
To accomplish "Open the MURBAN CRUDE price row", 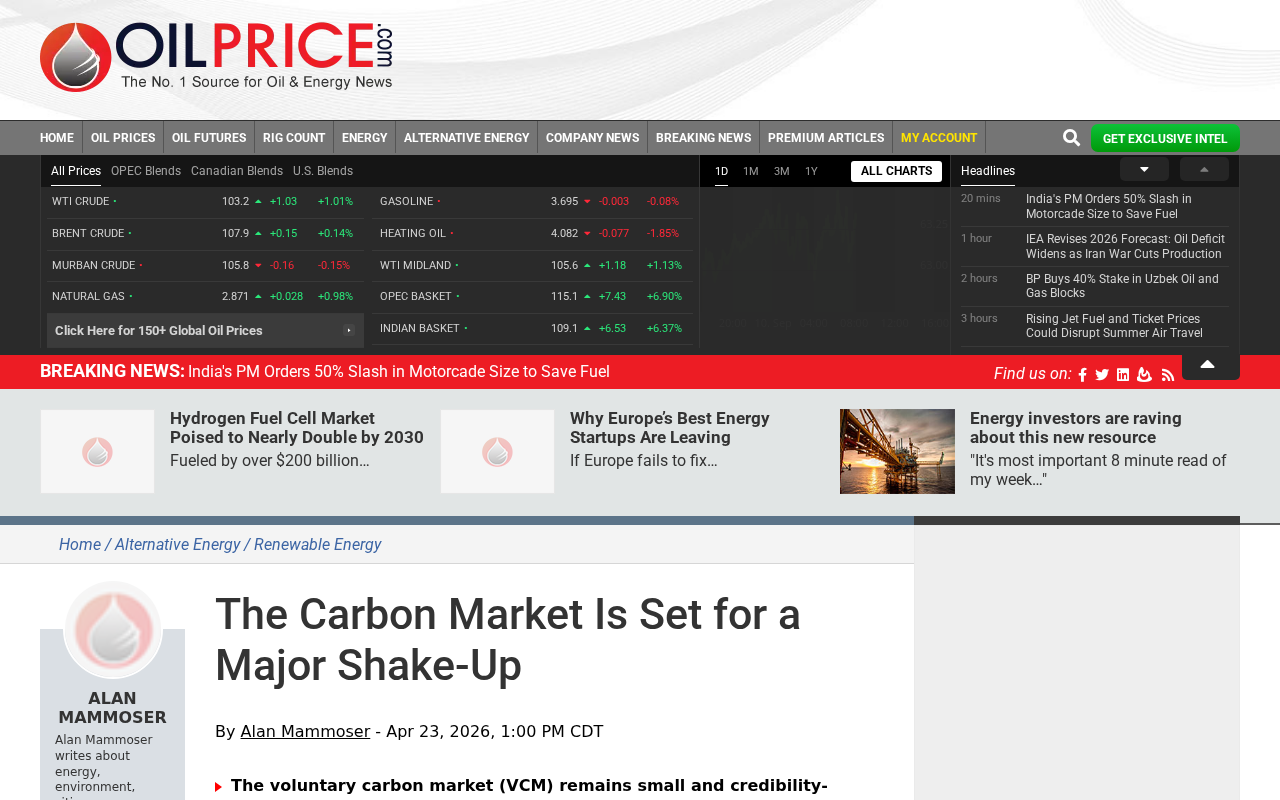I will (205, 266).
